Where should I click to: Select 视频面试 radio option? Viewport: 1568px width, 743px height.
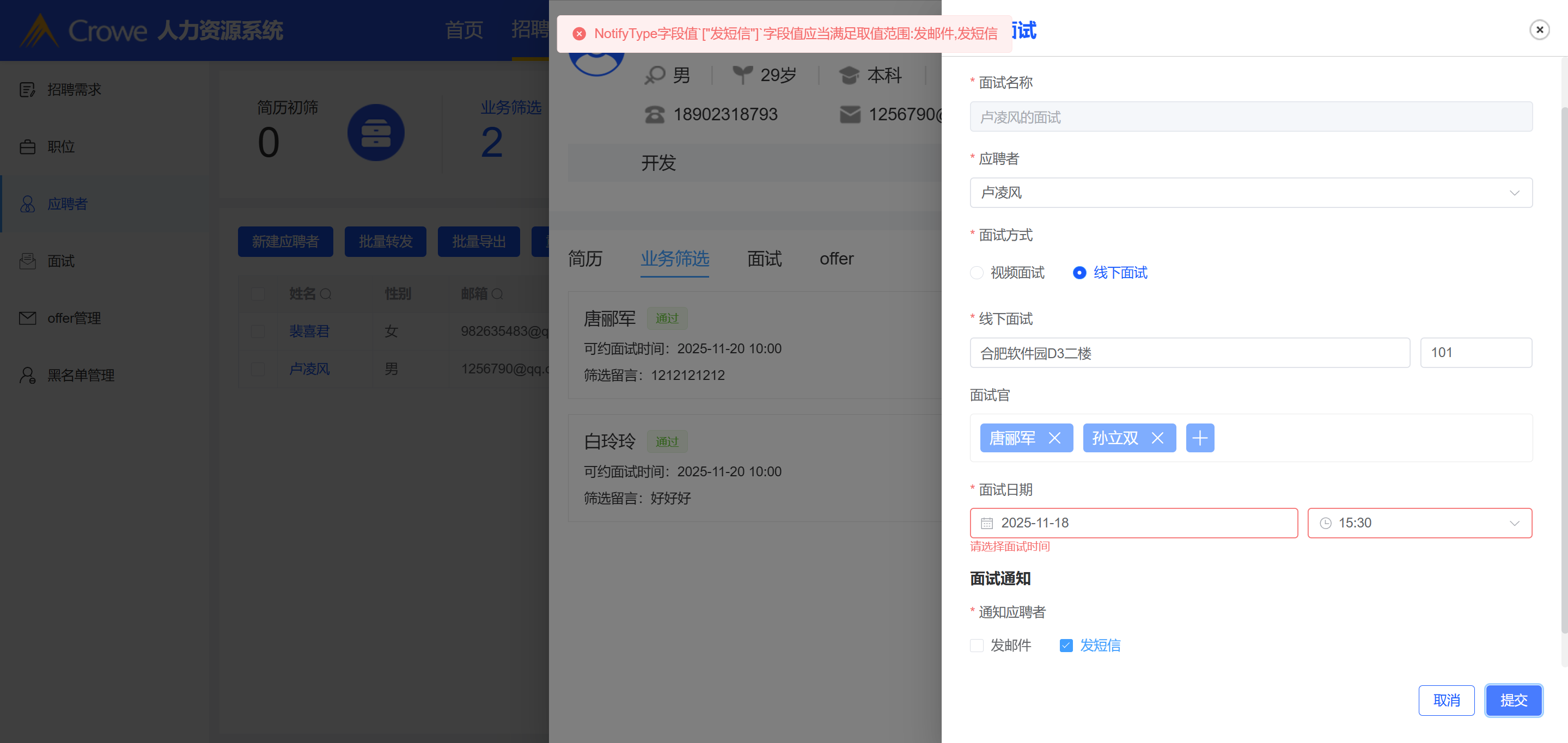tap(977, 273)
